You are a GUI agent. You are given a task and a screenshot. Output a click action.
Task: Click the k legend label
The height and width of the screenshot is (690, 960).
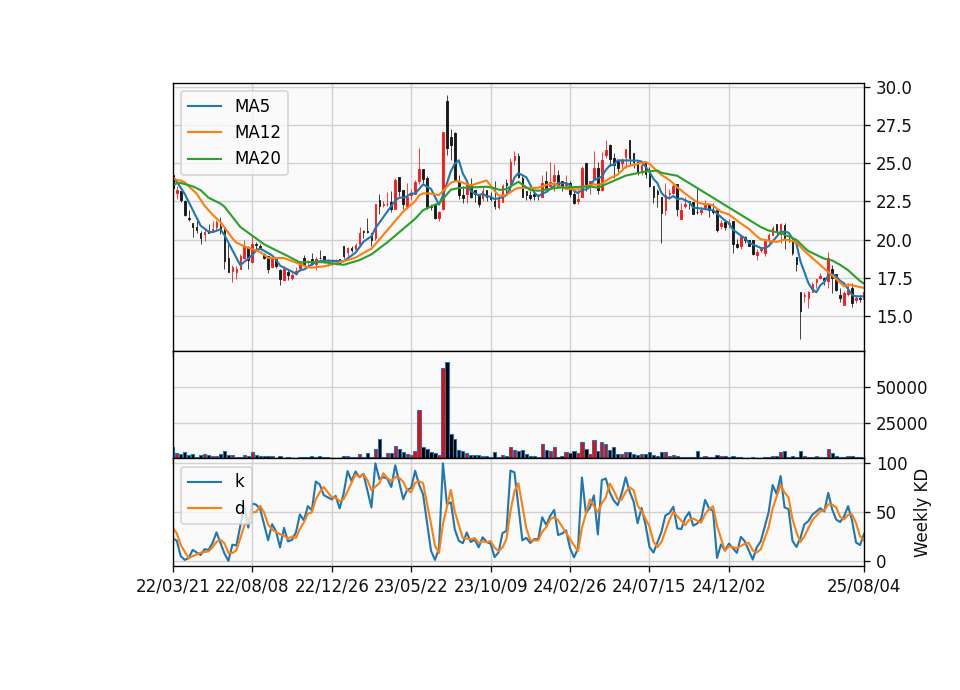point(239,481)
